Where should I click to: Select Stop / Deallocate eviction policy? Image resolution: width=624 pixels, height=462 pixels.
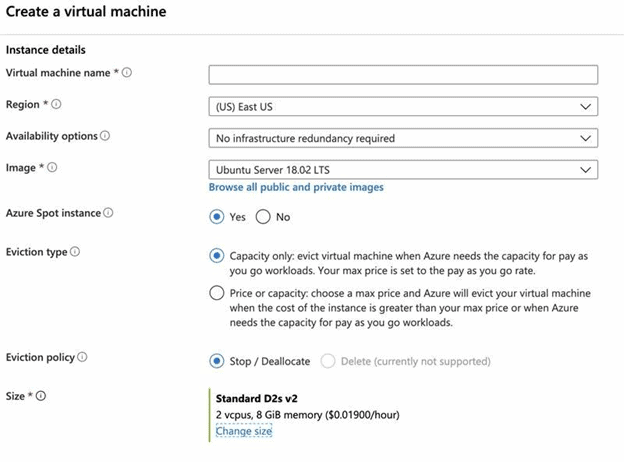pyautogui.click(x=216, y=361)
